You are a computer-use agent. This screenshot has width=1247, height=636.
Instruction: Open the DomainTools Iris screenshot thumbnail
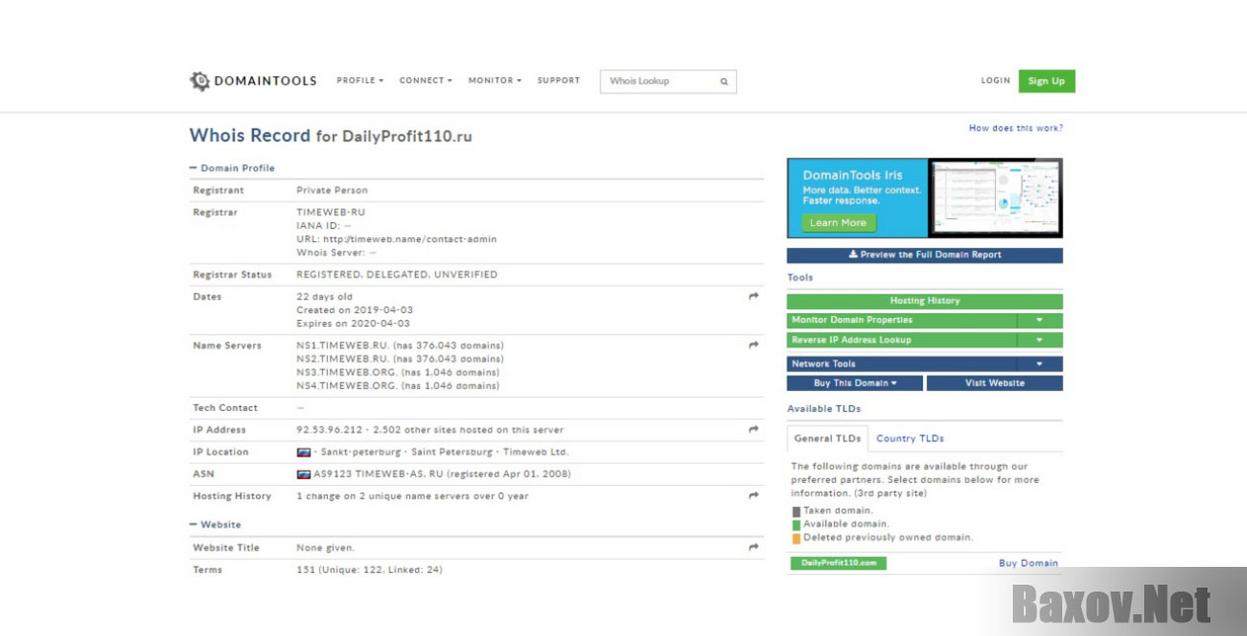point(993,197)
